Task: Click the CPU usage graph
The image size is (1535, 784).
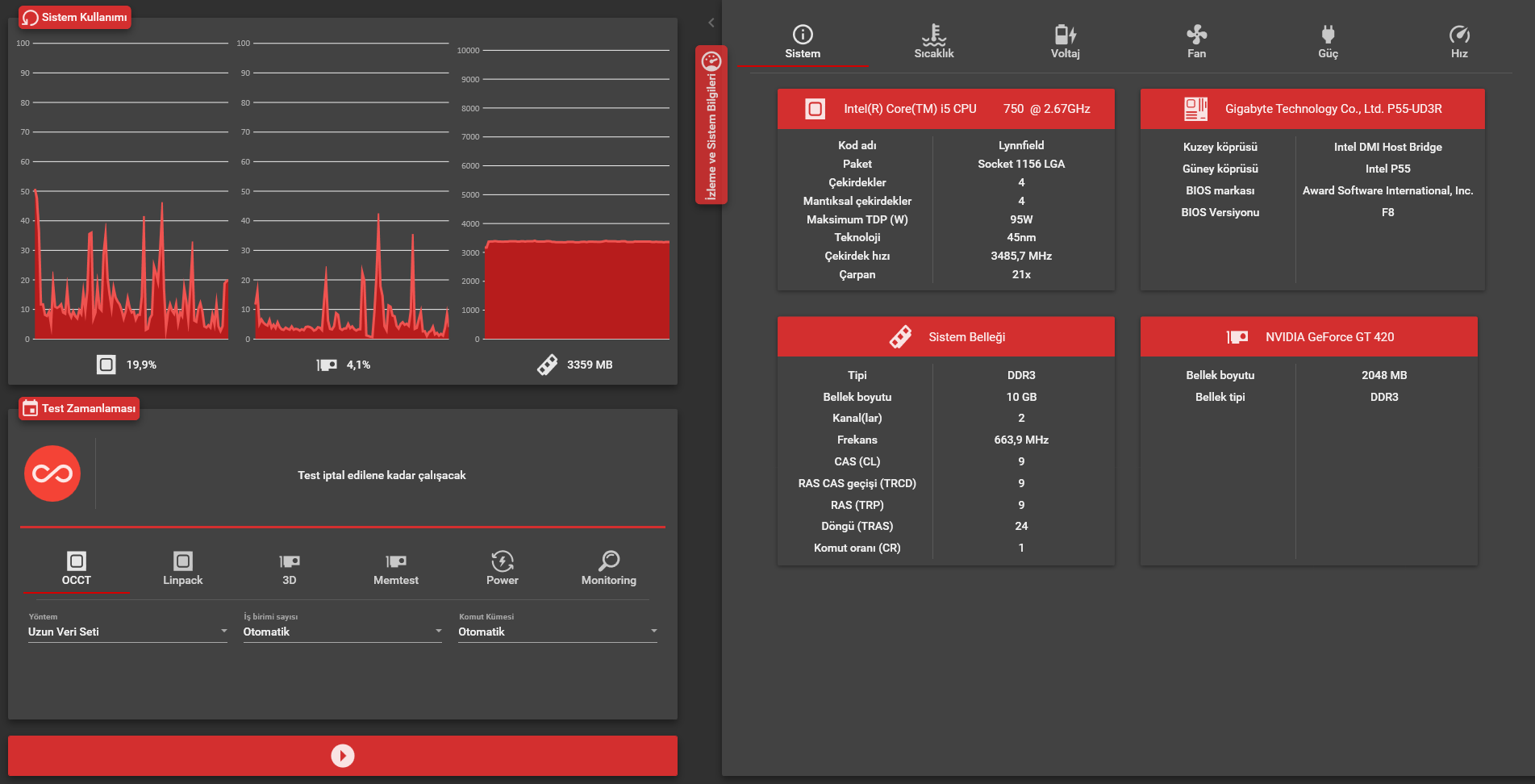Action: [x=131, y=191]
